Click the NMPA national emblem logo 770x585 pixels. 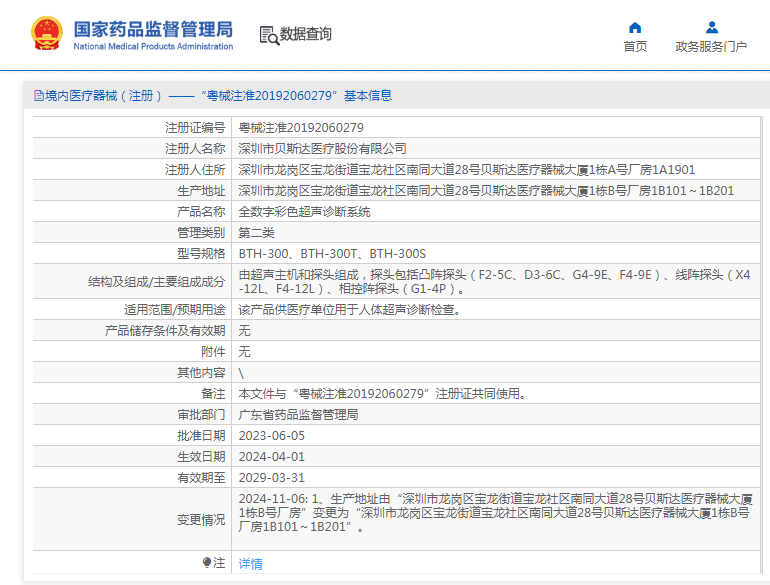46,34
